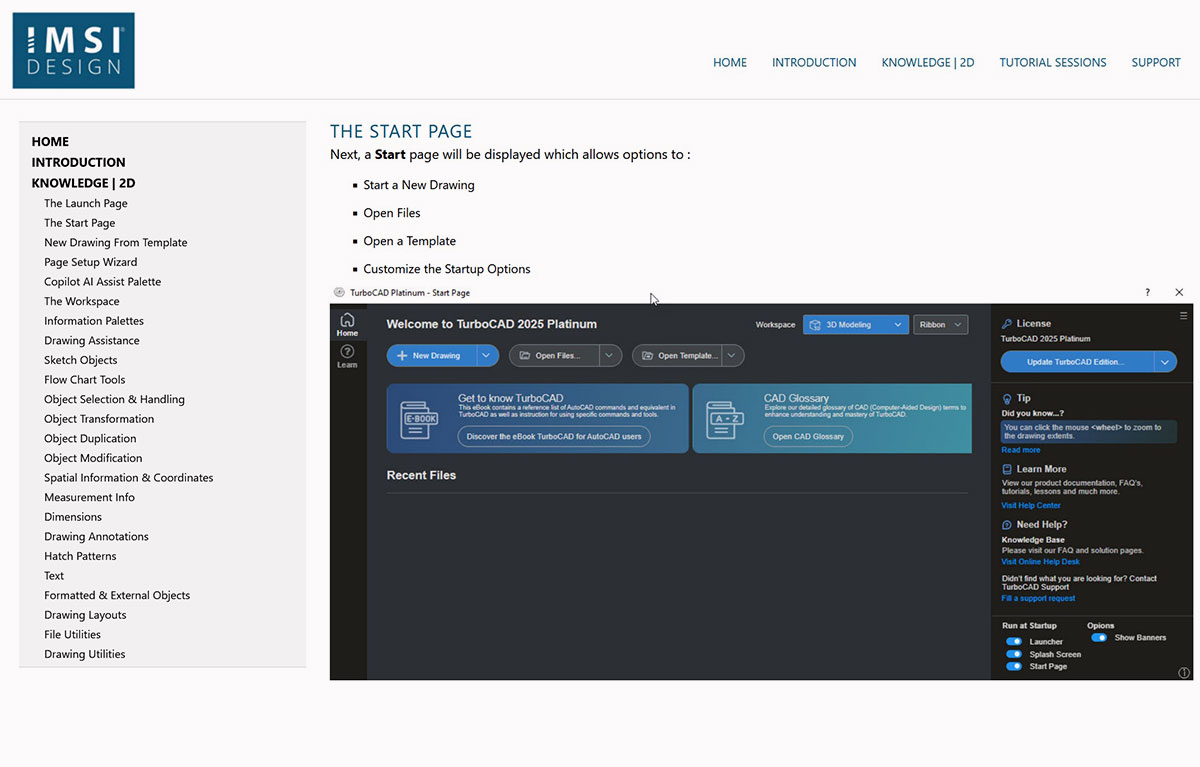The height and width of the screenshot is (767, 1200).
Task: Open TUTORIAL SESSIONS in top navigation
Action: click(x=1053, y=62)
